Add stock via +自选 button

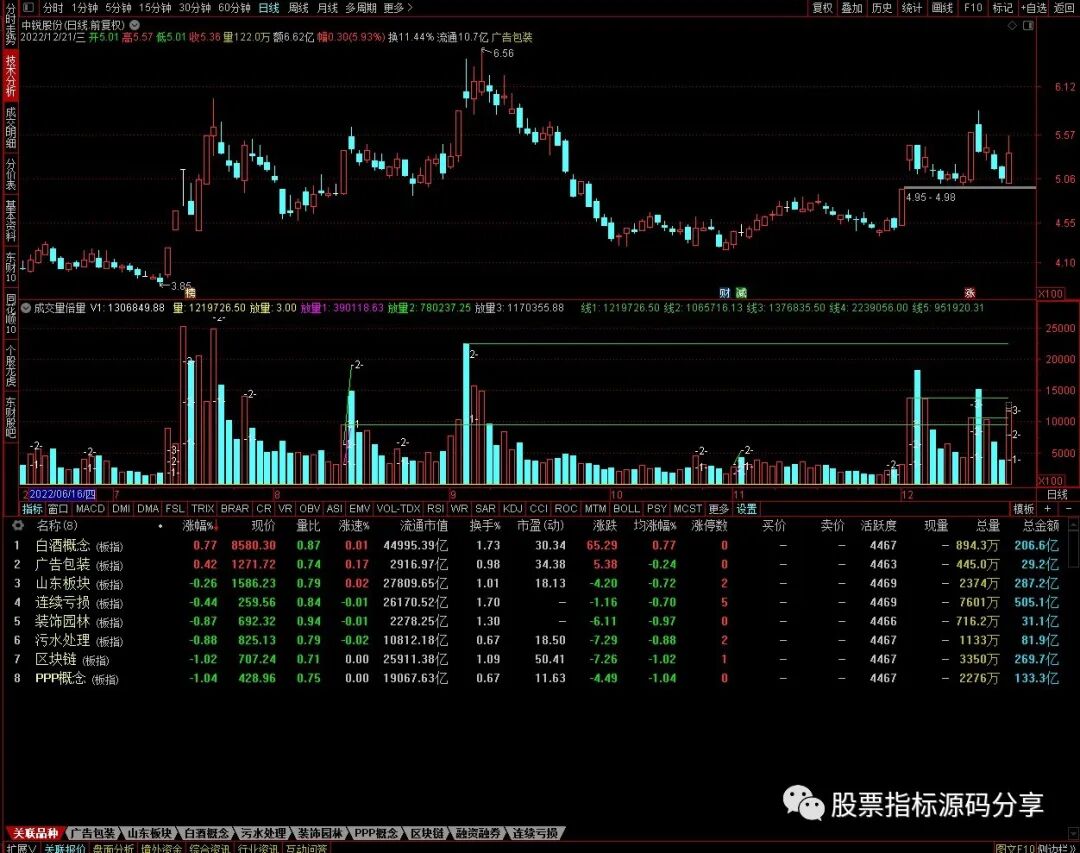[1035, 8]
